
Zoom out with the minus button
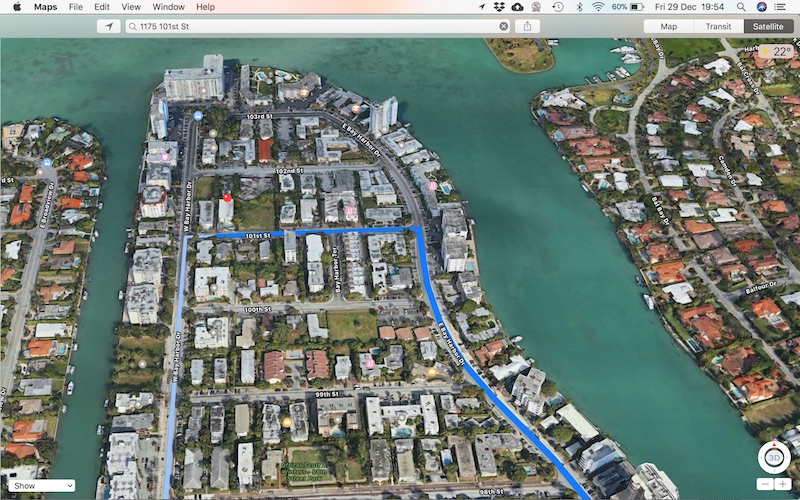tap(764, 484)
